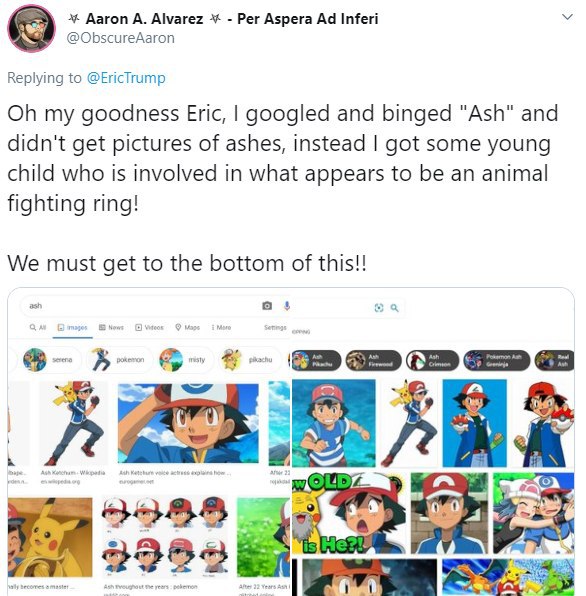This screenshot has width=586, height=596.
Task: Open the Maps tab
Action: (187, 327)
